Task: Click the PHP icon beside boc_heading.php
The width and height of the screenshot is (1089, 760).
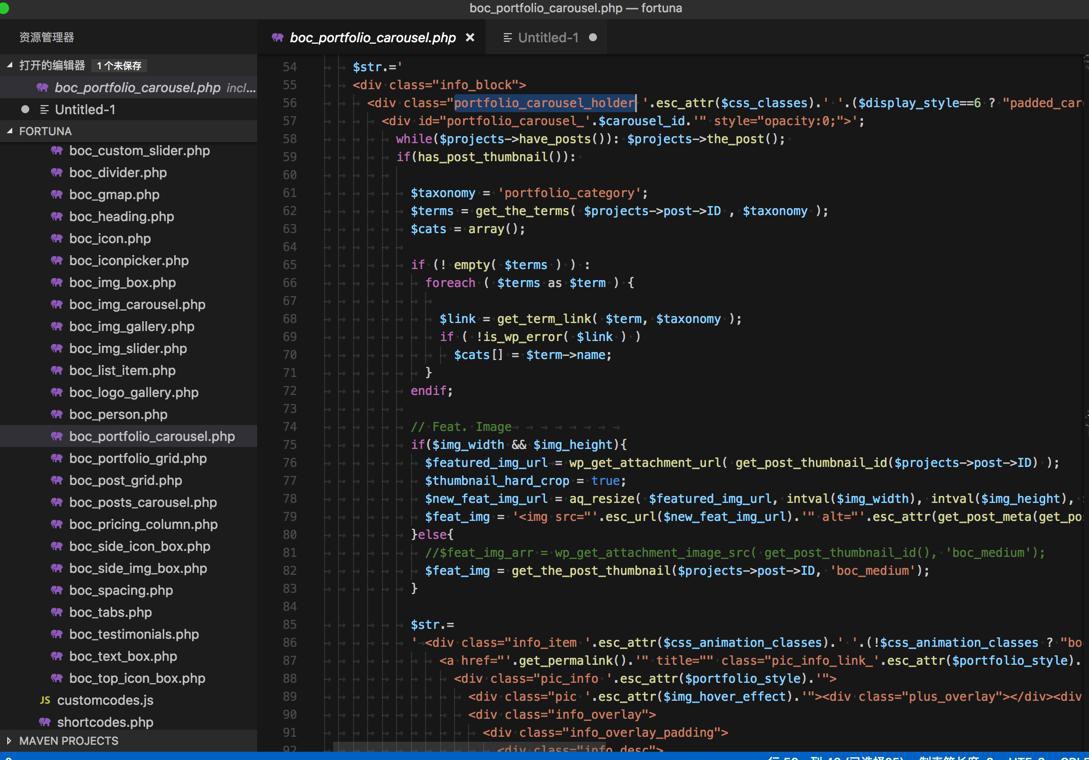Action: pyautogui.click(x=57, y=217)
